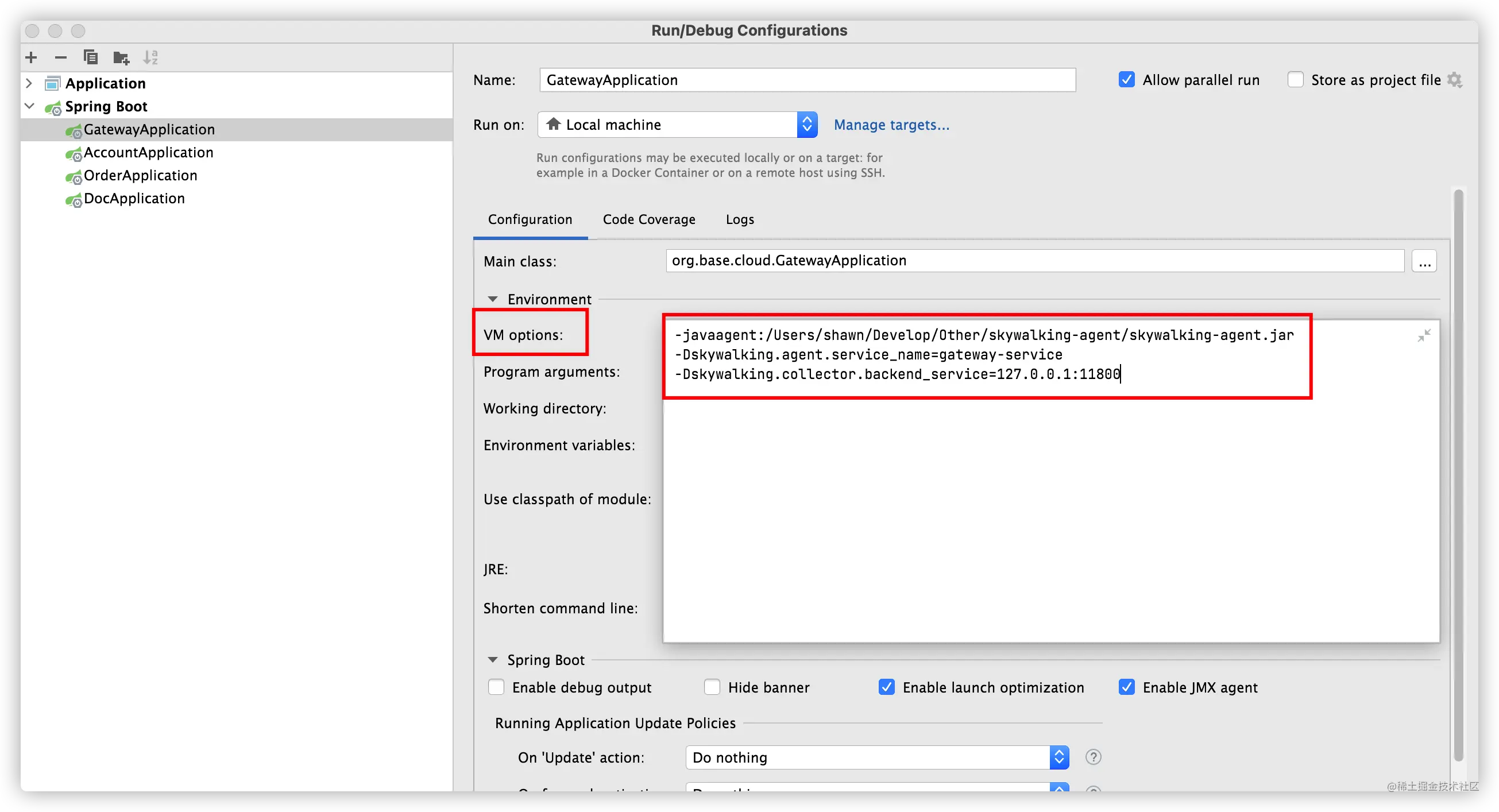
Task: Switch to the Configuration tab
Action: pos(530,219)
